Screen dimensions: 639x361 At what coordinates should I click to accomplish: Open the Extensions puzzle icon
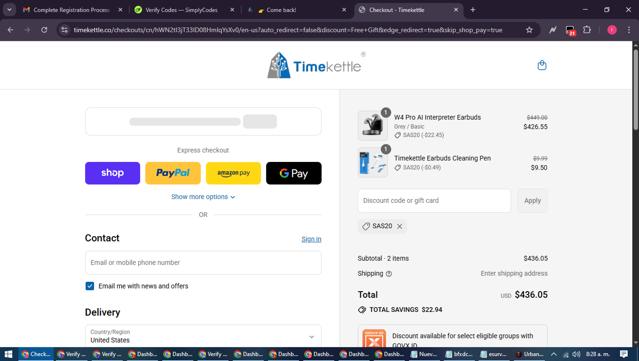(587, 30)
